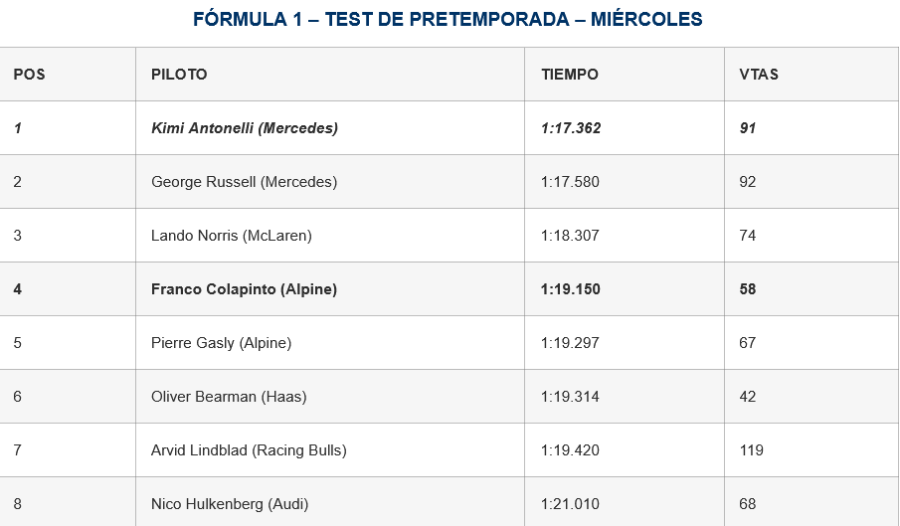Click the 119 laps value
This screenshot has width=900, height=526.
752,450
